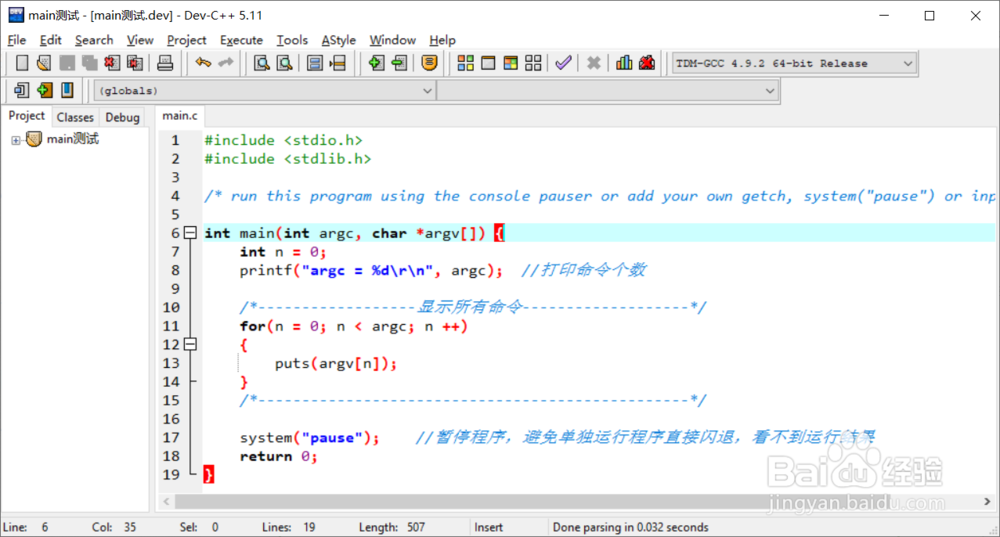
Task: Click the Save file toolbar icon
Action: pyautogui.click(x=67, y=63)
